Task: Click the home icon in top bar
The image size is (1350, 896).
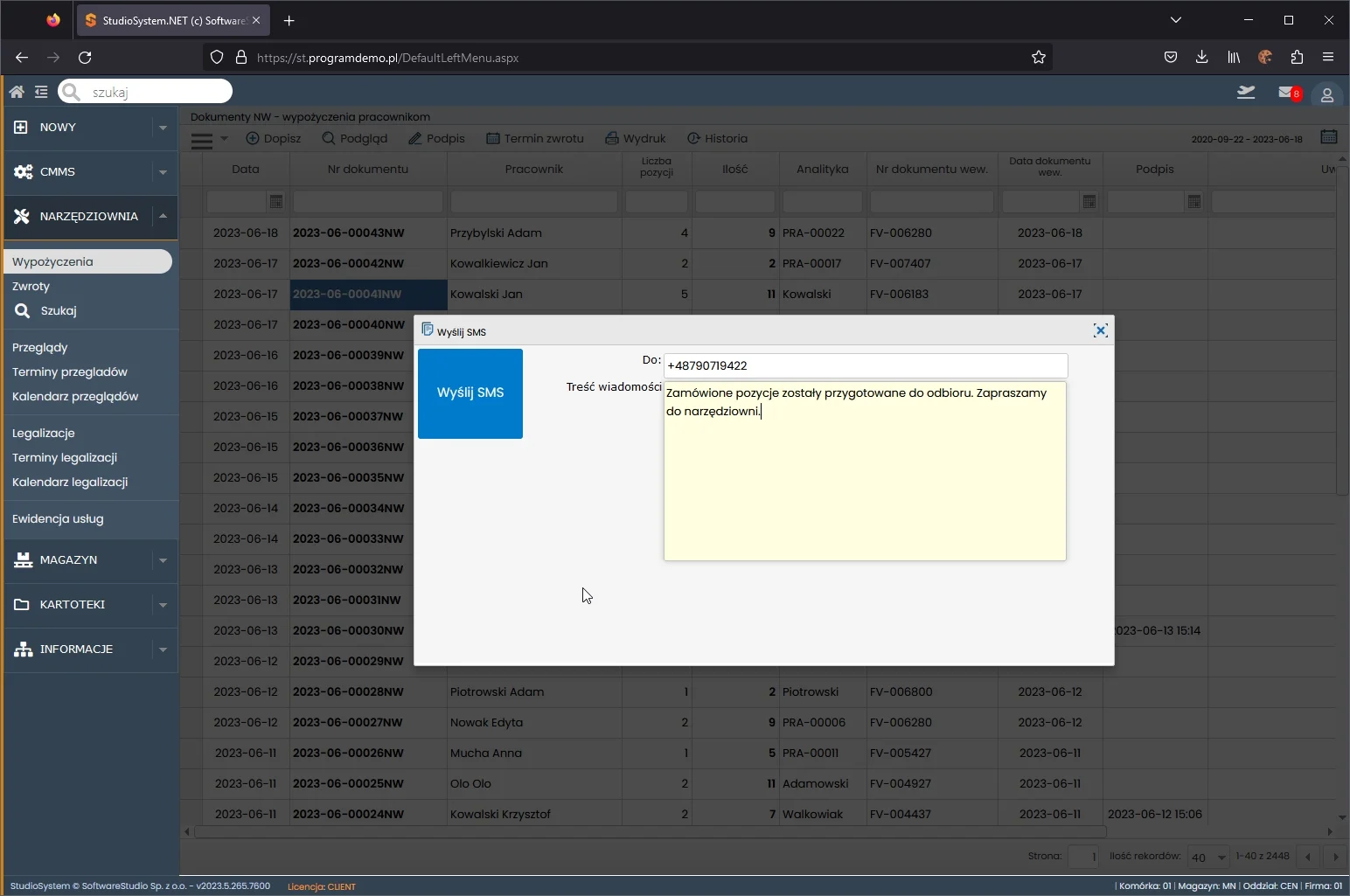Action: (x=16, y=92)
